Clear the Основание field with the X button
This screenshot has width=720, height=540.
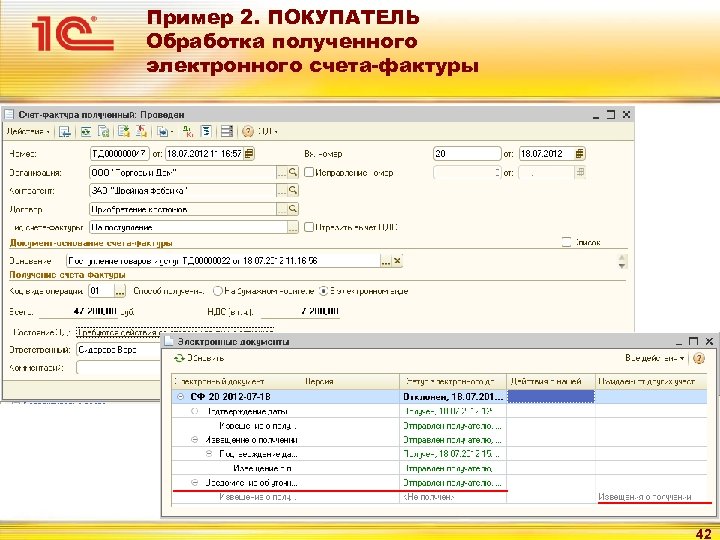pyautogui.click(x=397, y=261)
